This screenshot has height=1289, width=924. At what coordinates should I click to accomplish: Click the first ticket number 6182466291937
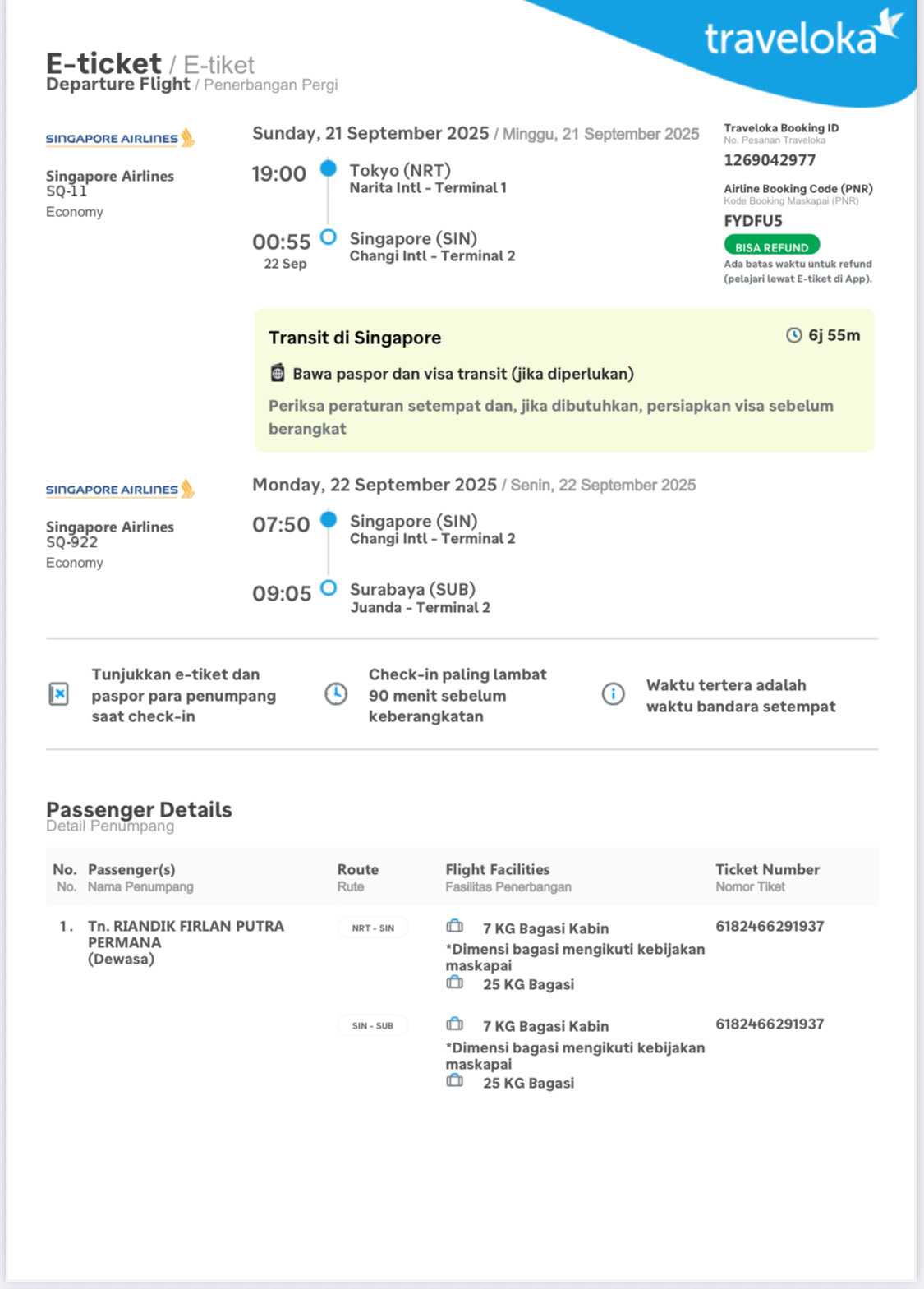click(x=770, y=927)
